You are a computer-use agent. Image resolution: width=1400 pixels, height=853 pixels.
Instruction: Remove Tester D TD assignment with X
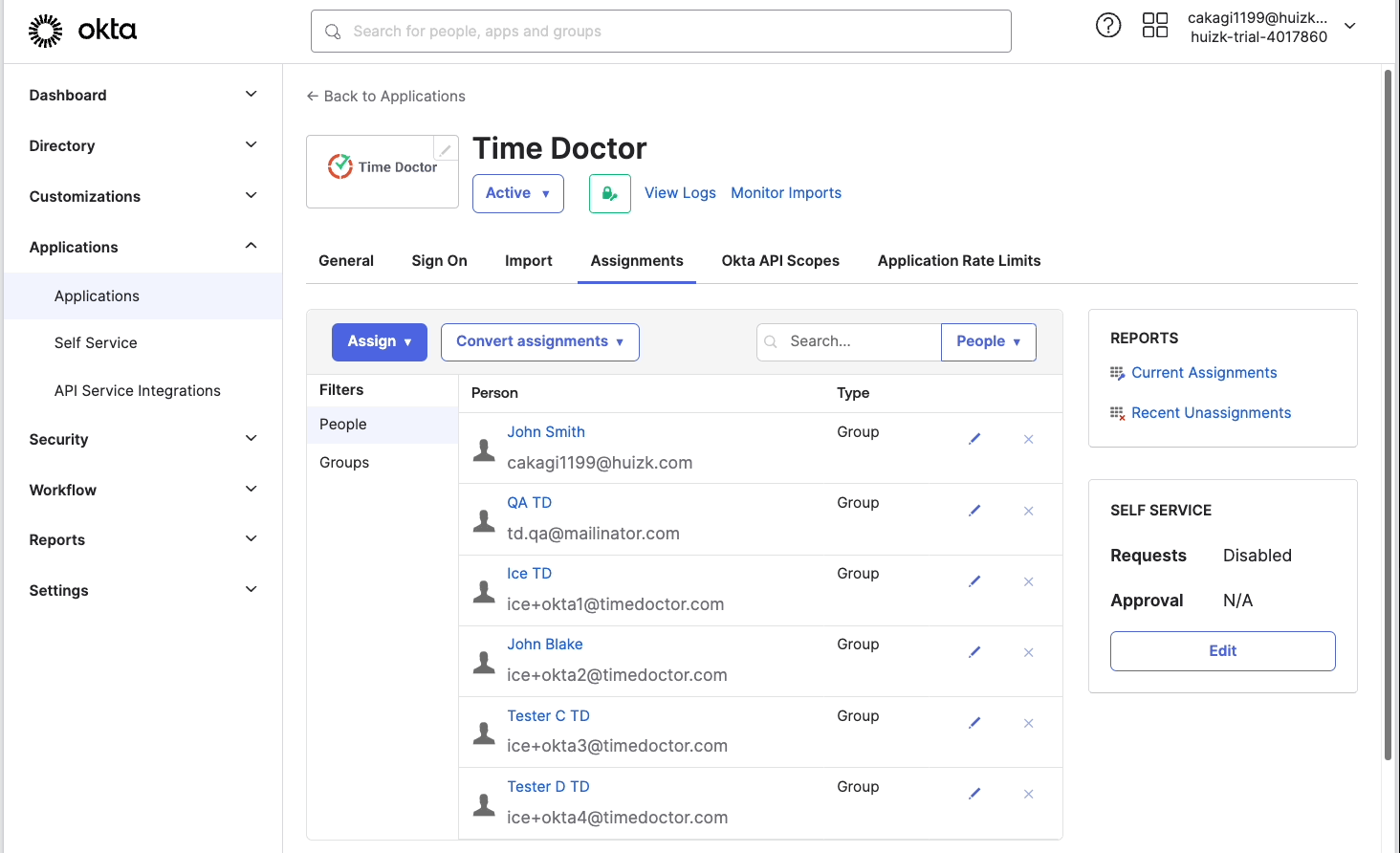1029,794
